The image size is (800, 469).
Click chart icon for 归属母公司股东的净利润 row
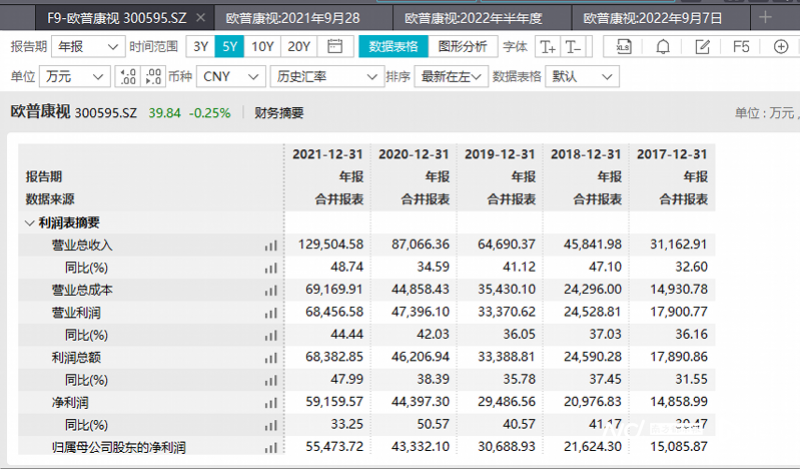click(271, 448)
